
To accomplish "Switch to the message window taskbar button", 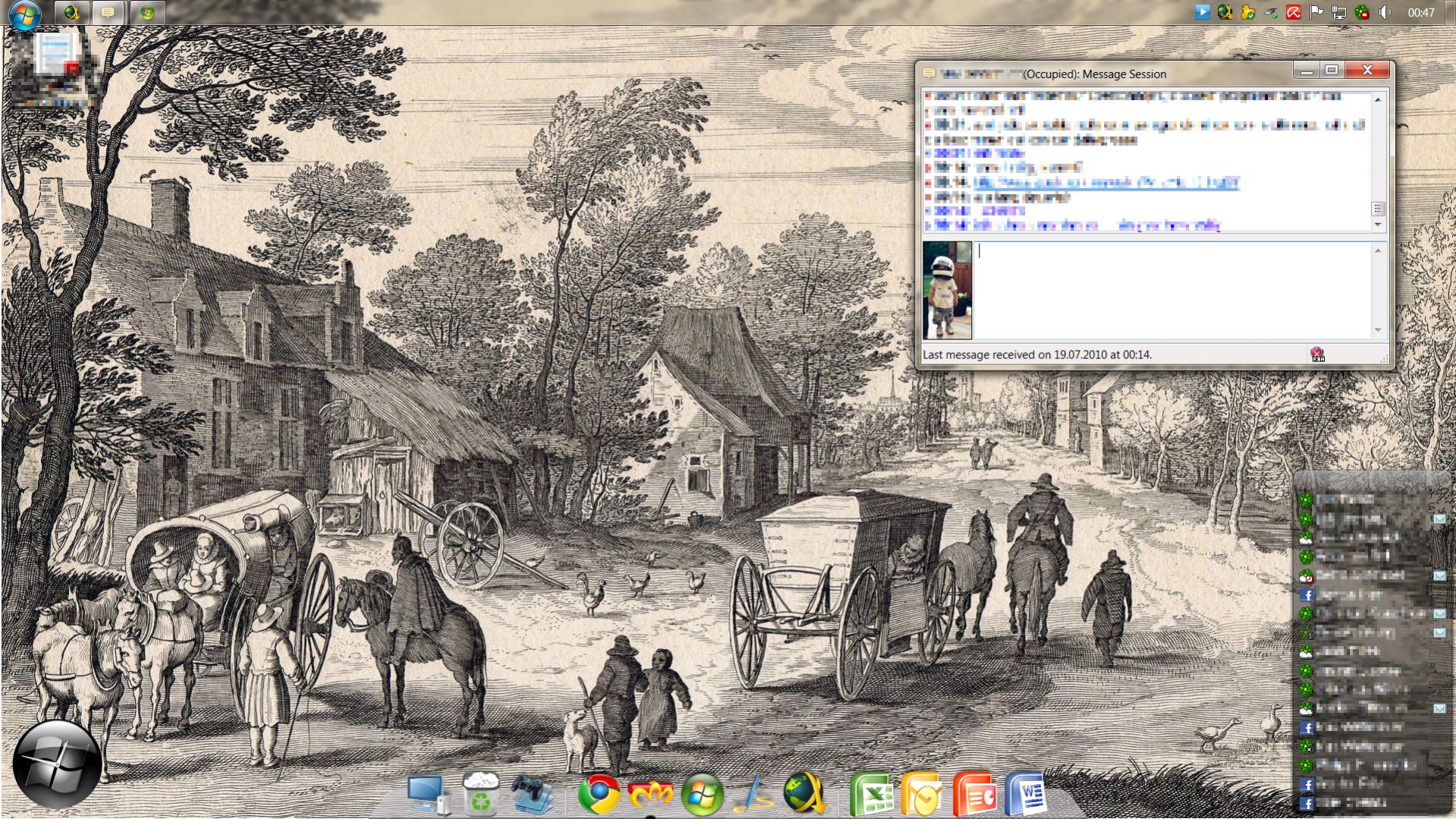I will [x=108, y=13].
